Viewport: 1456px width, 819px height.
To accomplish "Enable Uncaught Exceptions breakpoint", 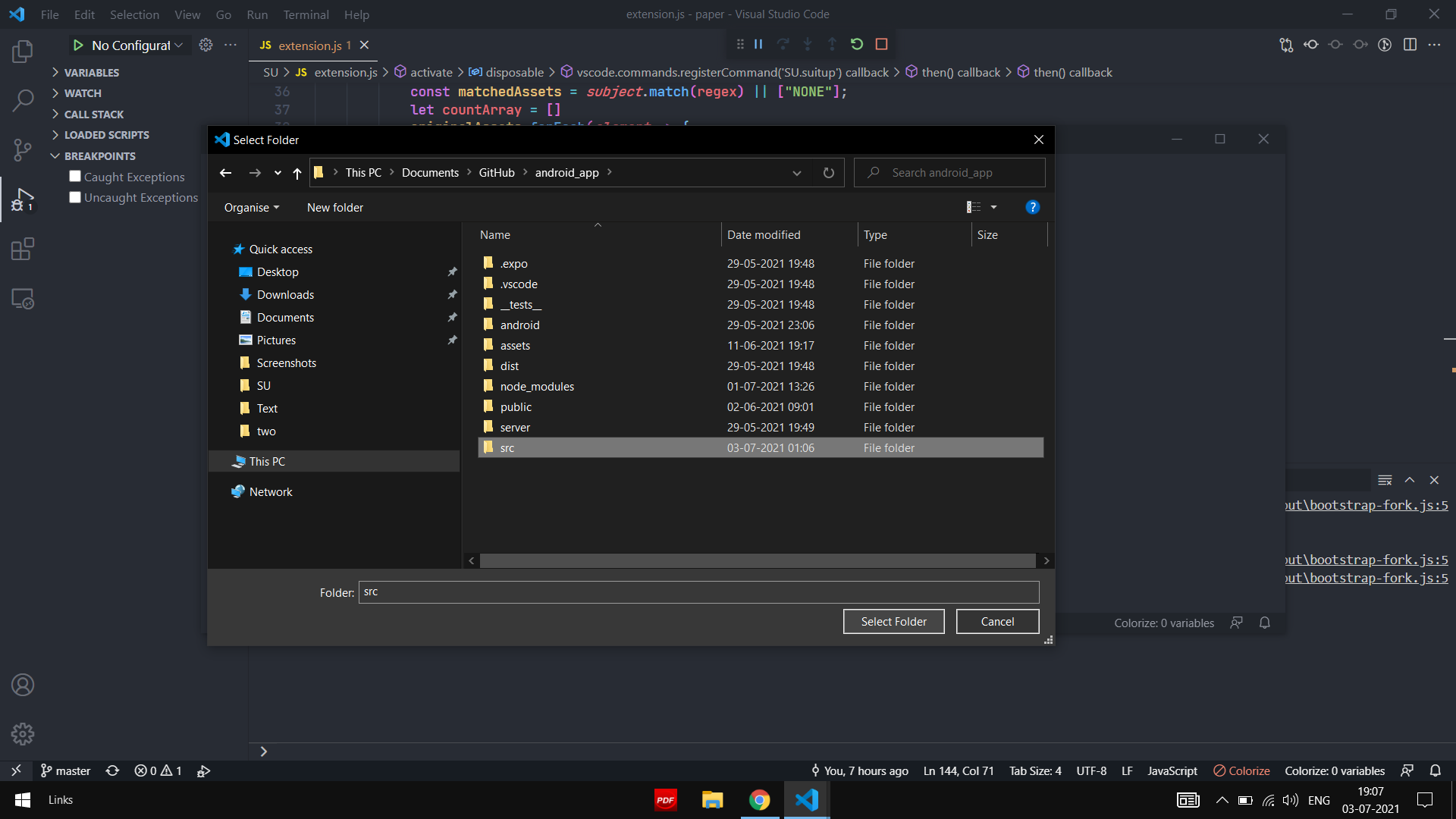I will click(75, 197).
